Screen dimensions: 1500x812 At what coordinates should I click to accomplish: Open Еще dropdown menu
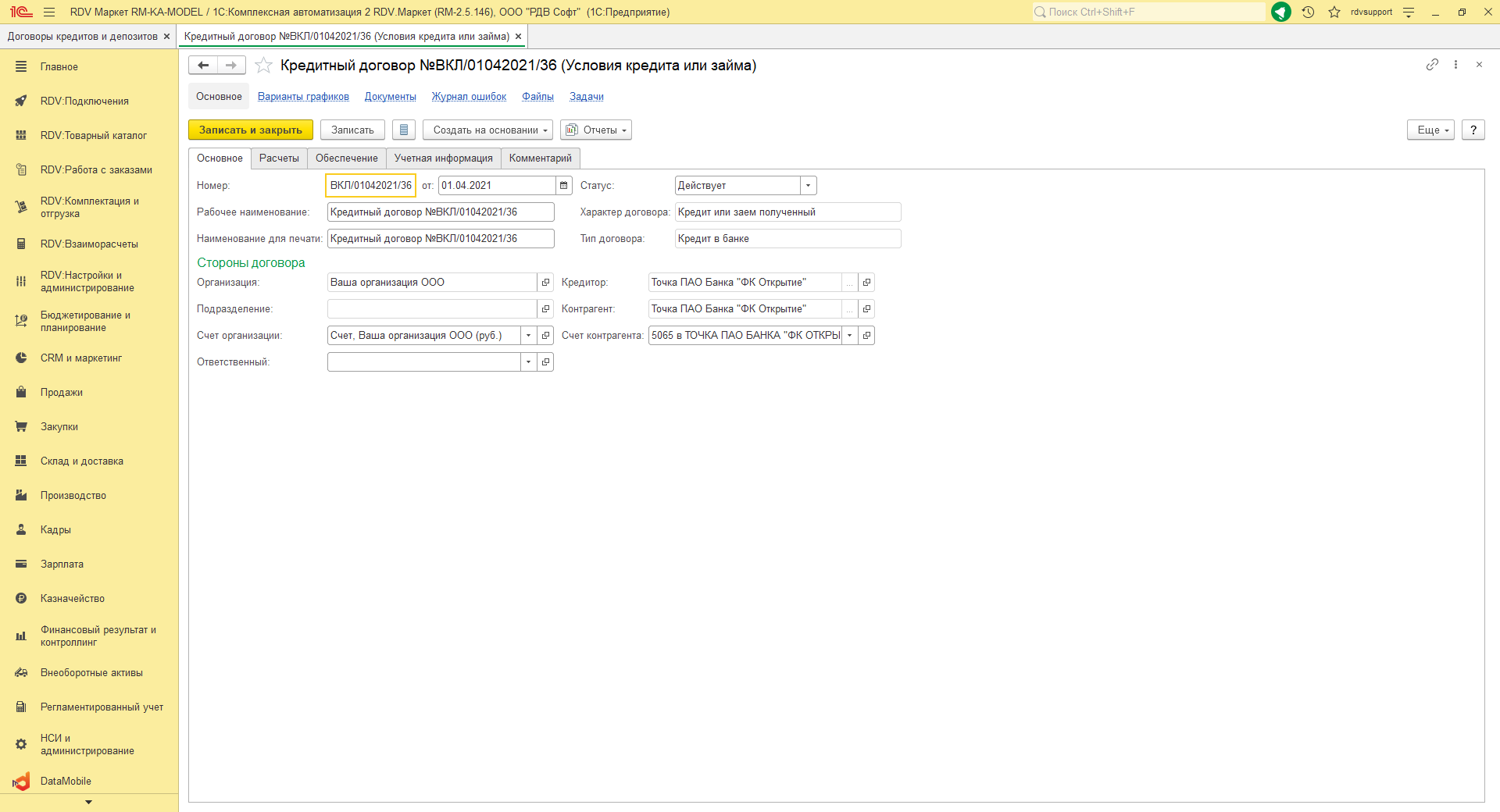click(x=1430, y=130)
